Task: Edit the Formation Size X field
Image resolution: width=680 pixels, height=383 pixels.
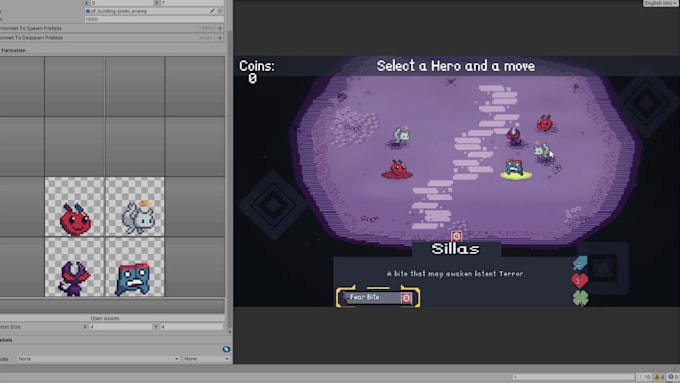Action: click(121, 327)
